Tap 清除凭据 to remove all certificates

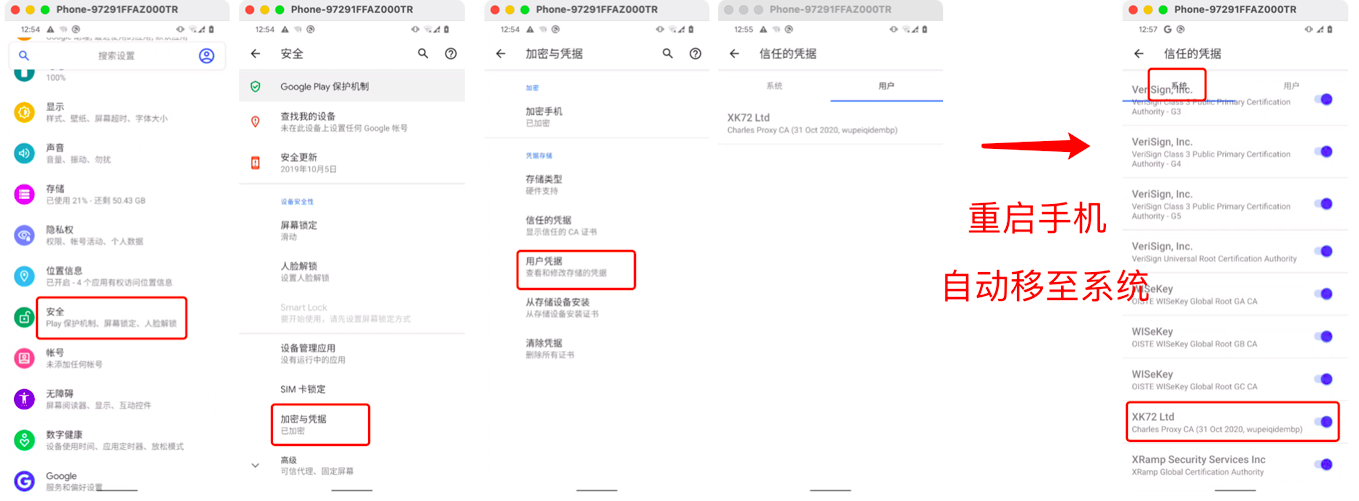597,348
